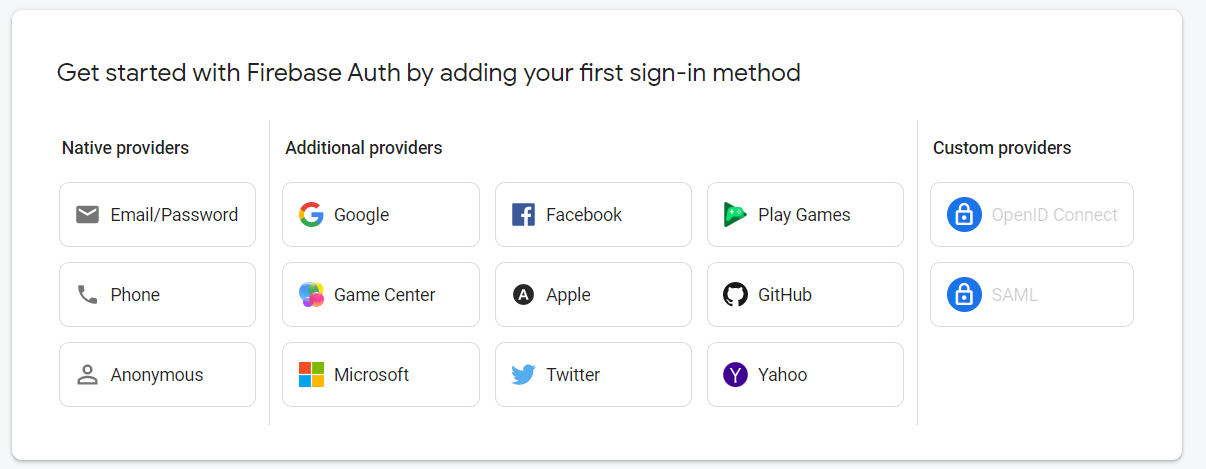Click the Apple logo icon
Viewport: 1206px width, 469px height.
[523, 294]
